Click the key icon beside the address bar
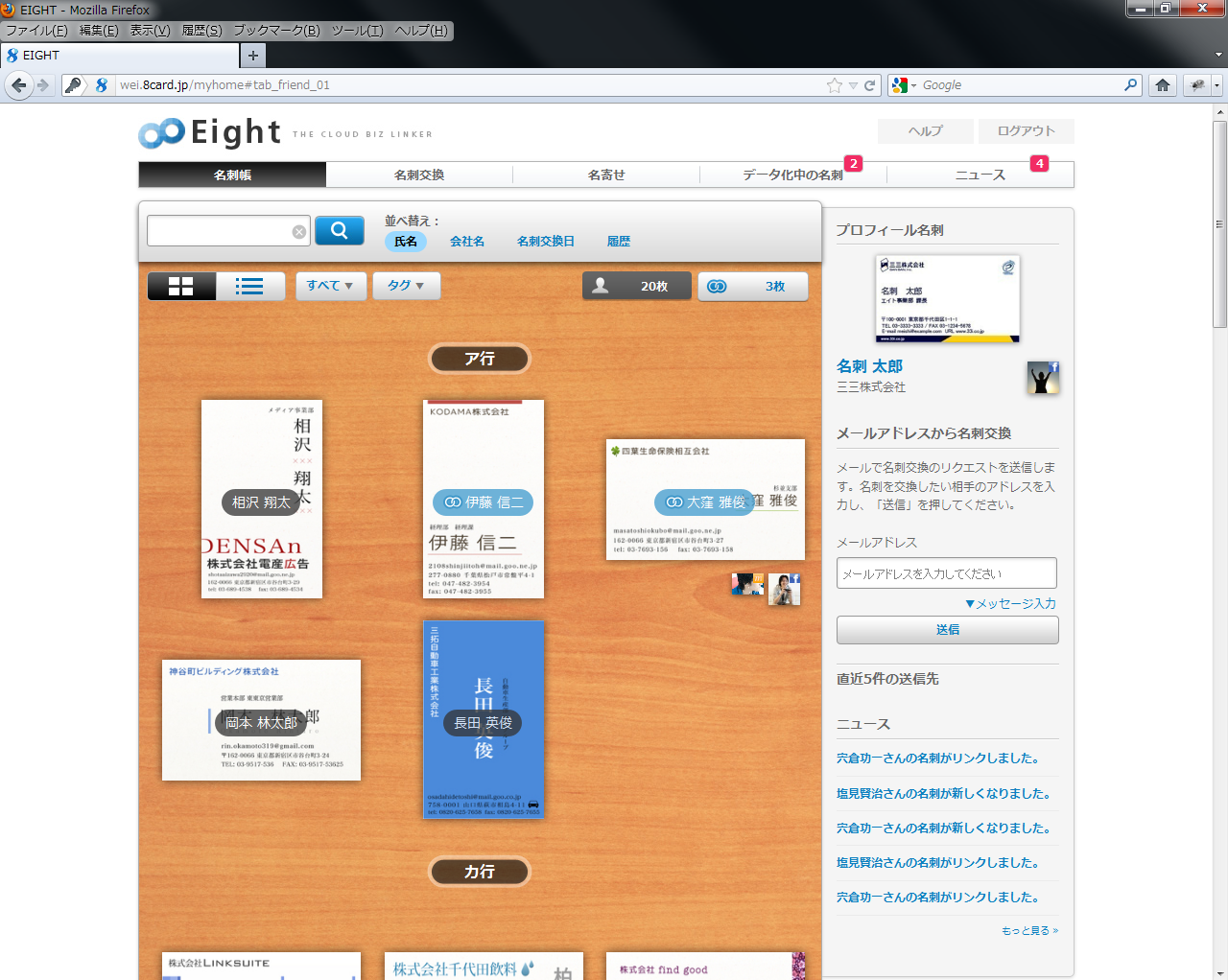 [74, 85]
